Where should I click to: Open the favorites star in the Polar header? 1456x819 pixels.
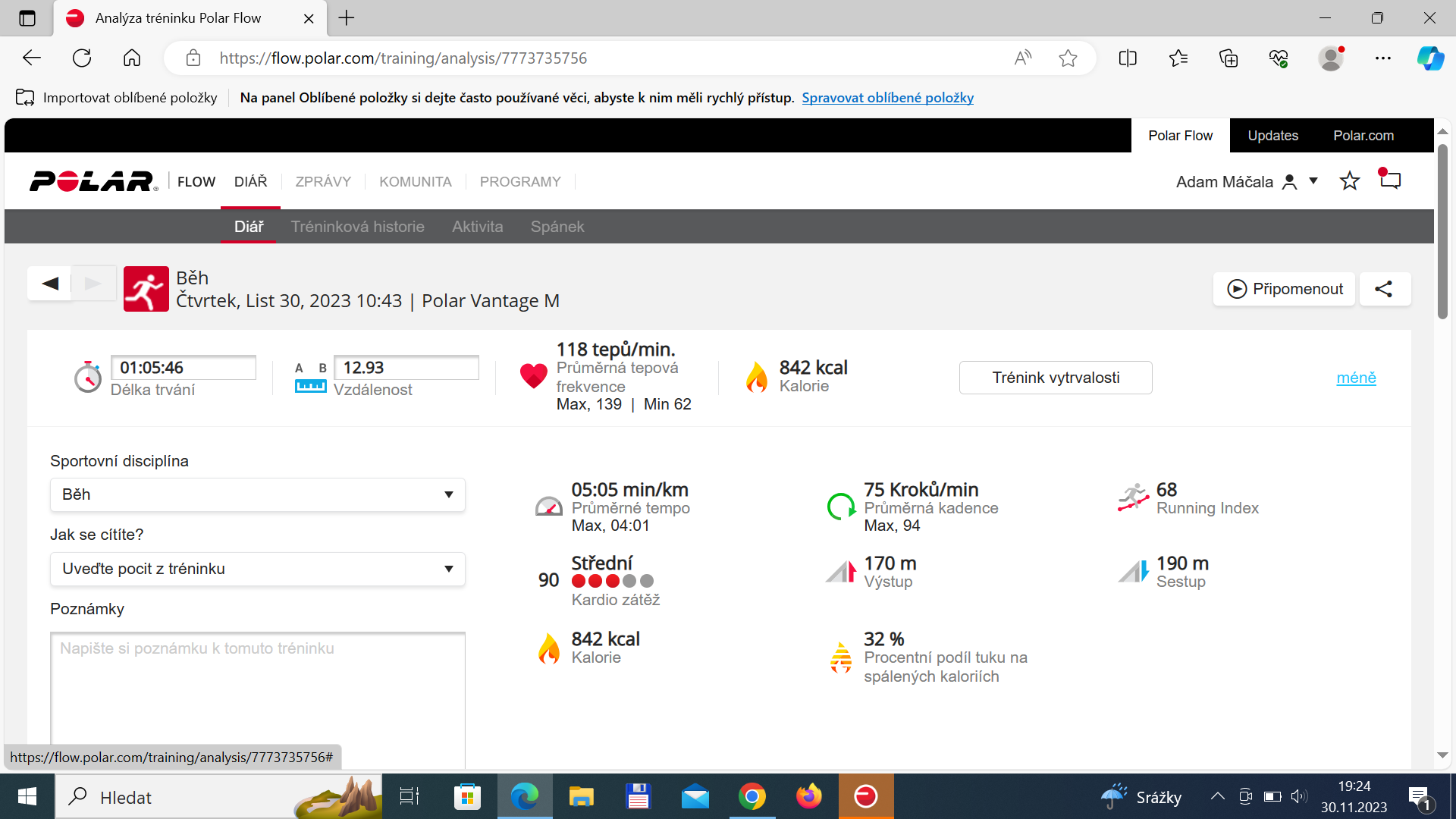click(1349, 181)
